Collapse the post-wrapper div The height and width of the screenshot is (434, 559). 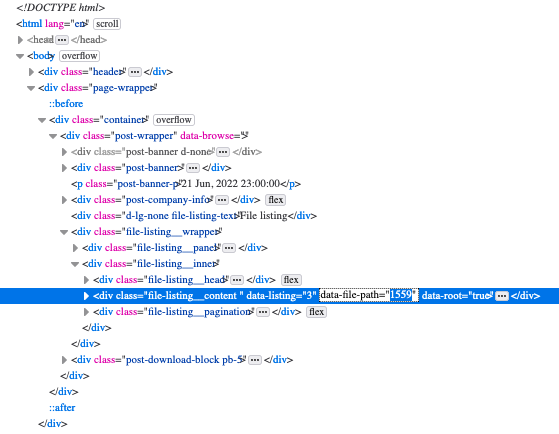click(x=53, y=136)
